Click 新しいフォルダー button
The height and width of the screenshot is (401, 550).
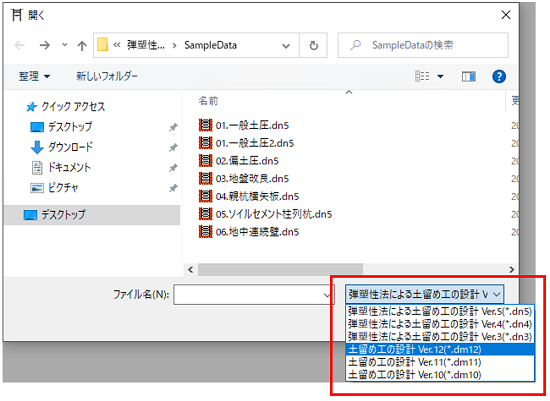(107, 76)
